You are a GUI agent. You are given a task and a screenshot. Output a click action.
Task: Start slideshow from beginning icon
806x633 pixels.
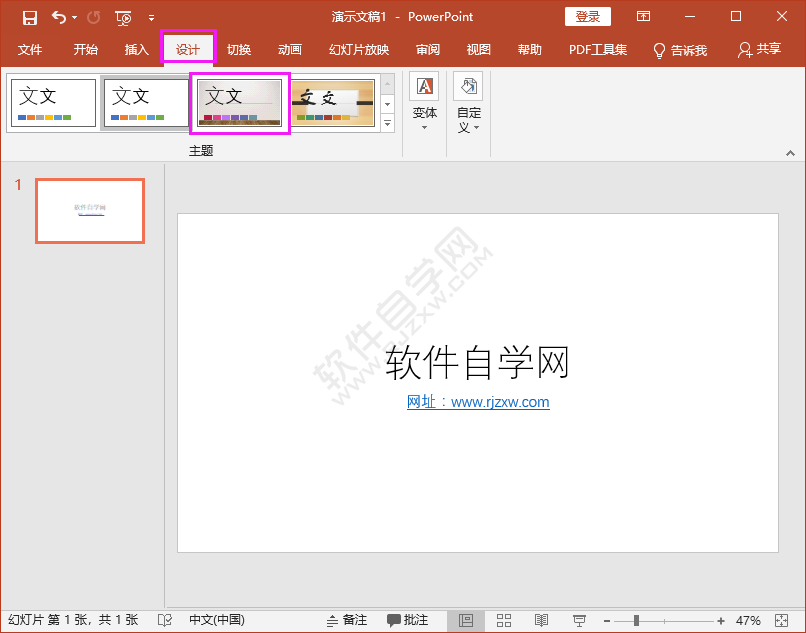pyautogui.click(x=123, y=18)
